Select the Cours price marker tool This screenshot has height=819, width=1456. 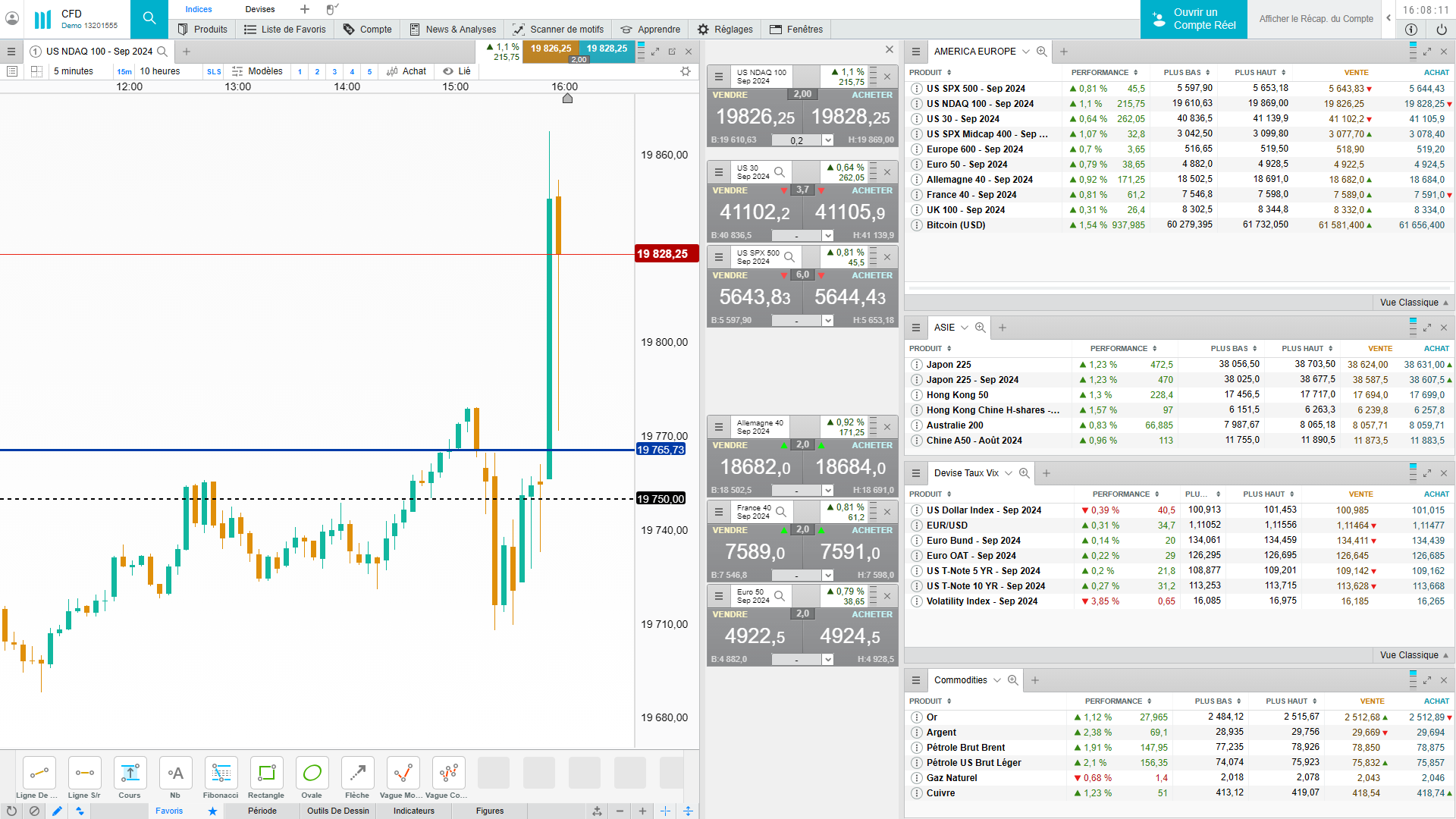coord(130,773)
